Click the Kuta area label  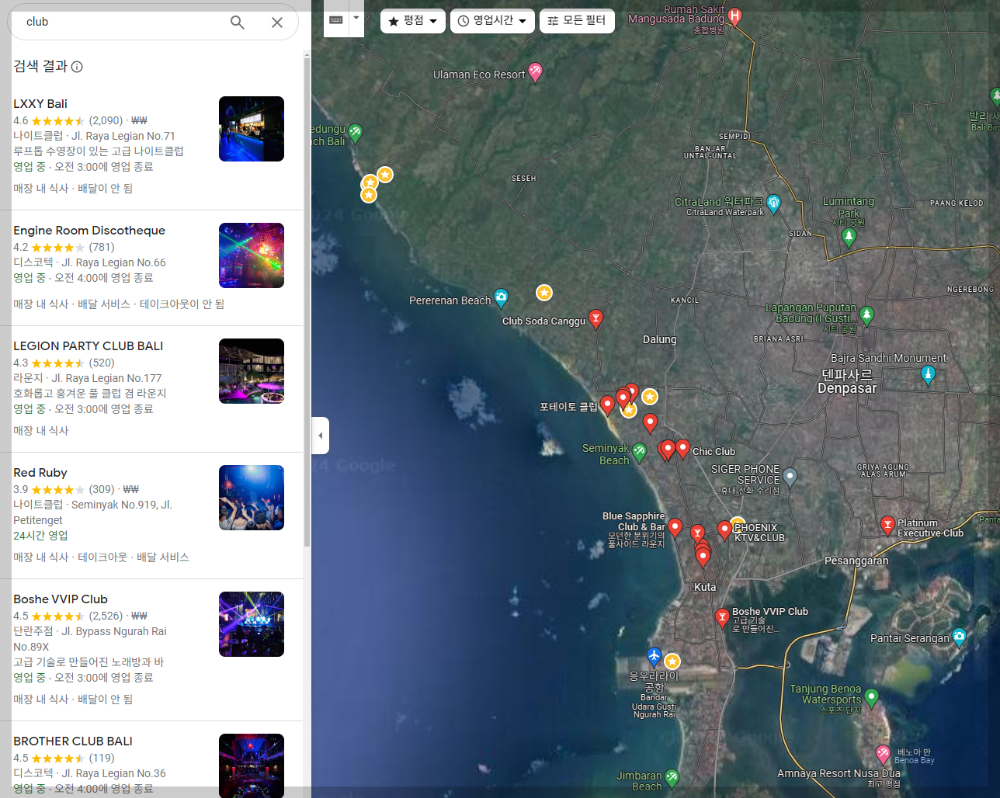point(705,587)
